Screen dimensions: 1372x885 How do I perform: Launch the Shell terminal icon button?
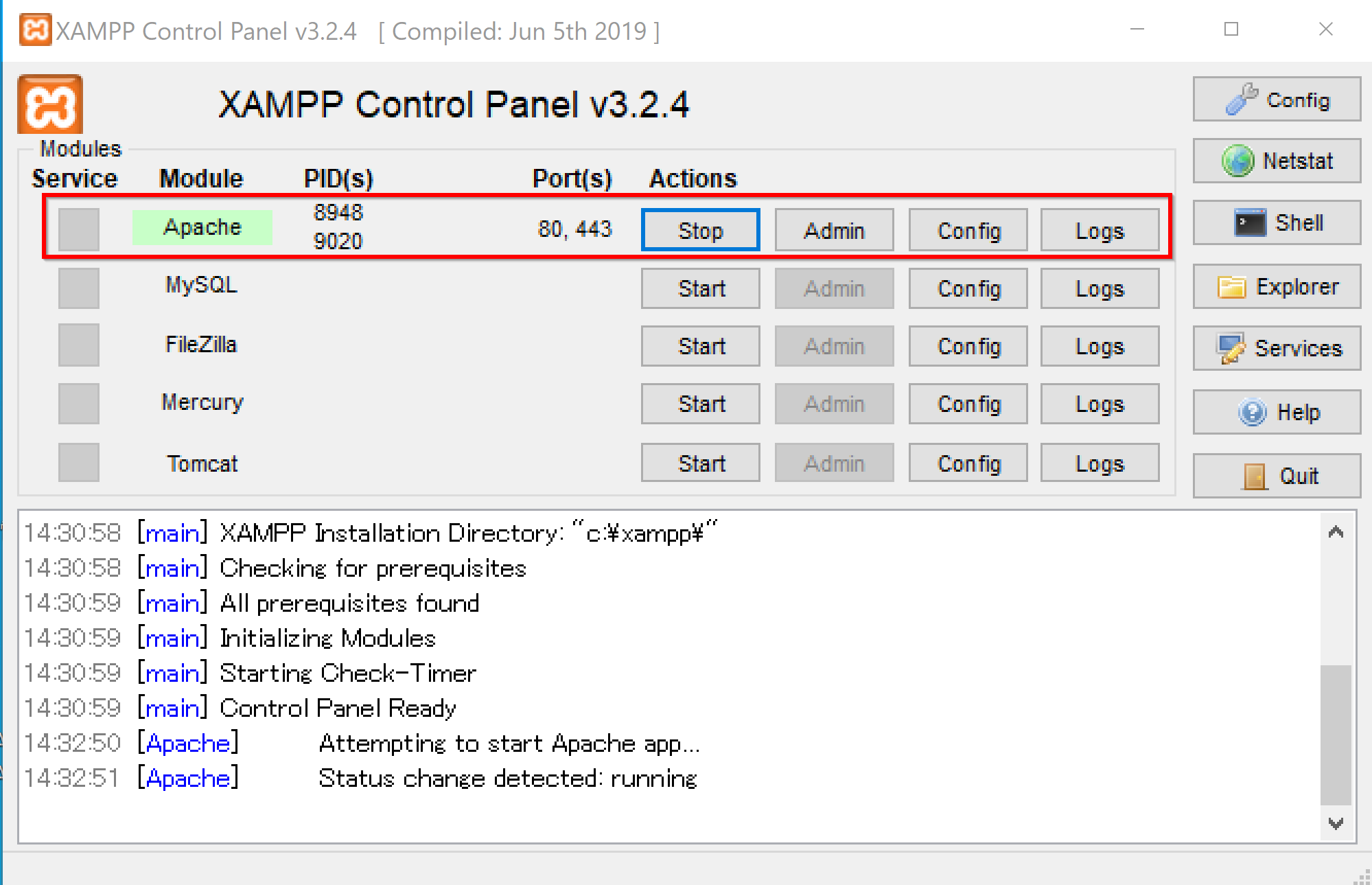1277,222
